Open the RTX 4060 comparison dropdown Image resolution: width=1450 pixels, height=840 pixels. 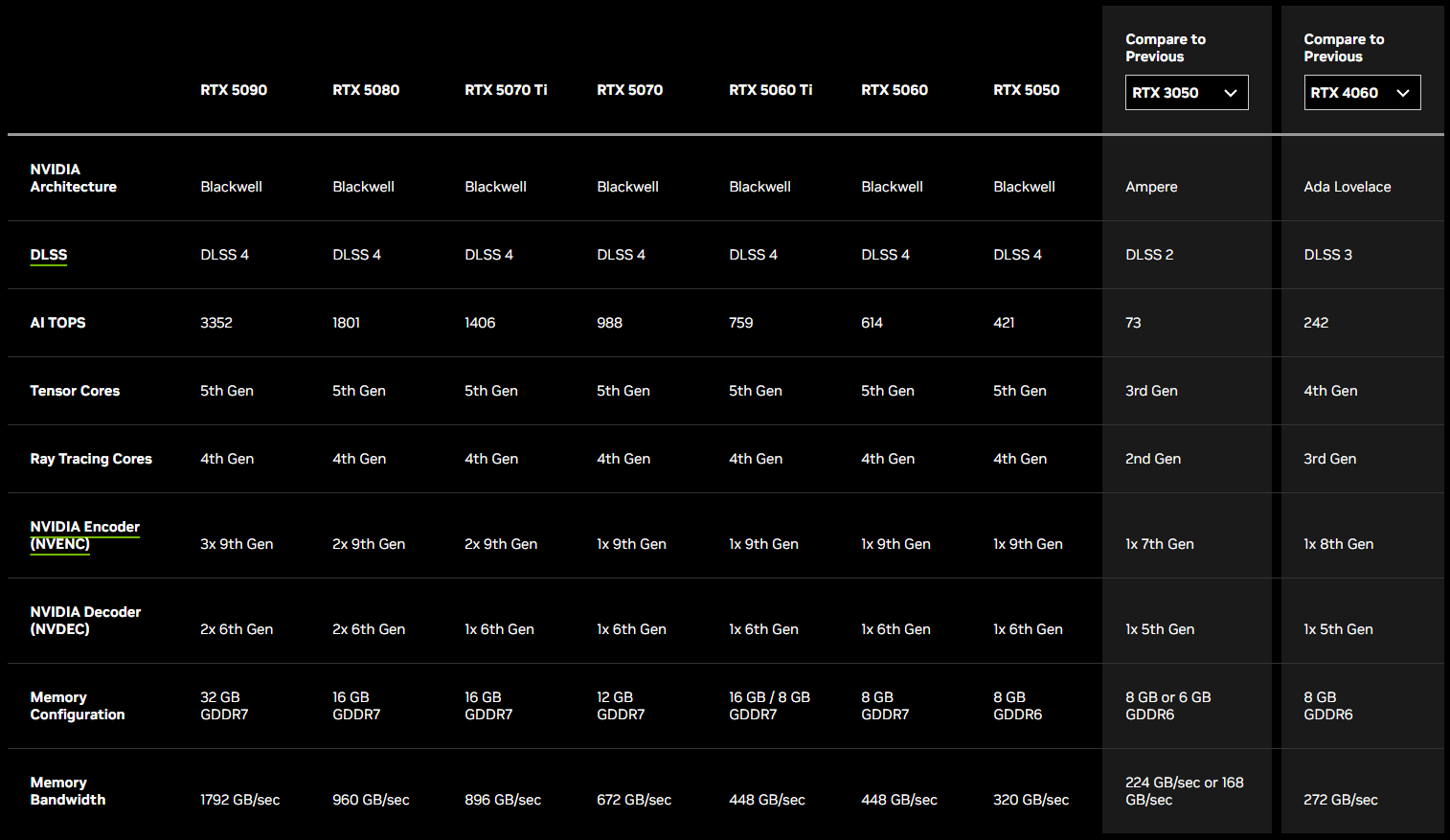click(1361, 93)
